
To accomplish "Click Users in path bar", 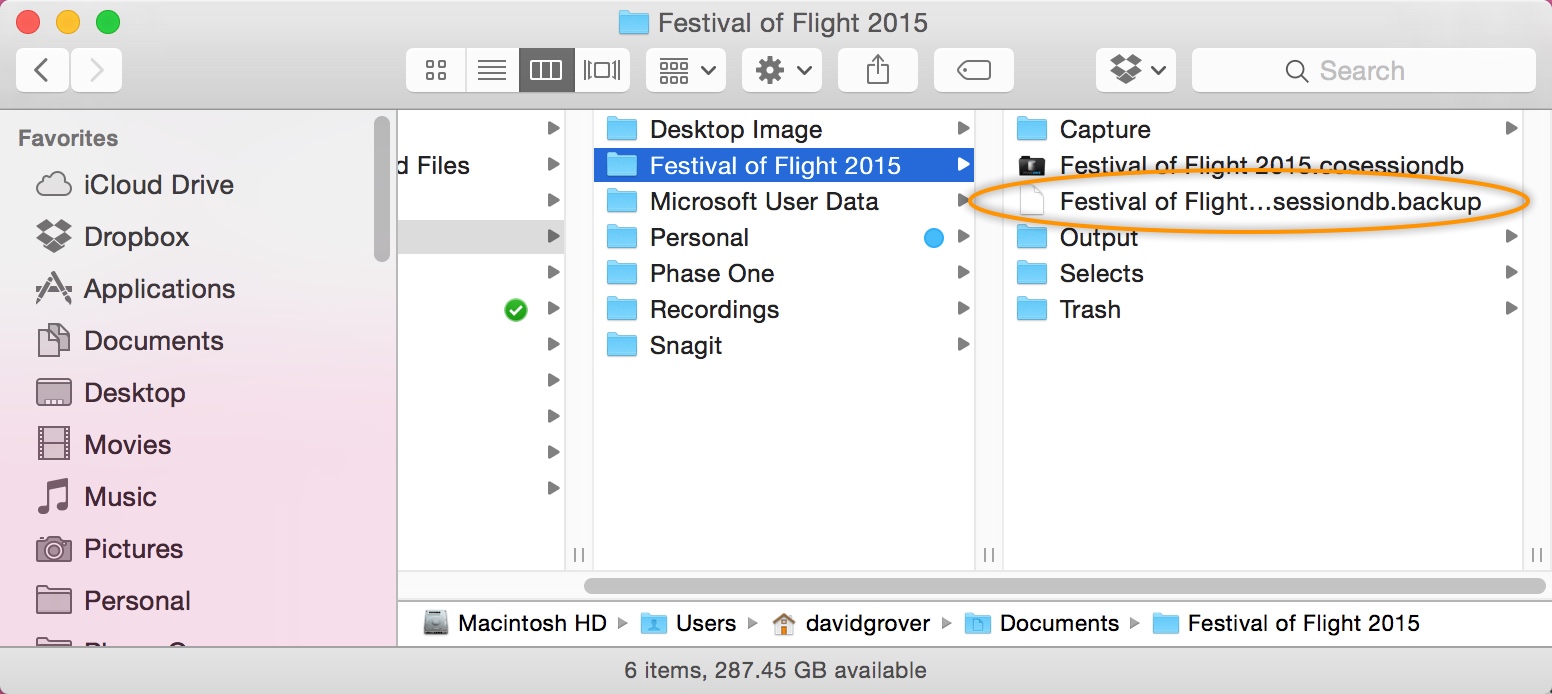I will [x=688, y=623].
